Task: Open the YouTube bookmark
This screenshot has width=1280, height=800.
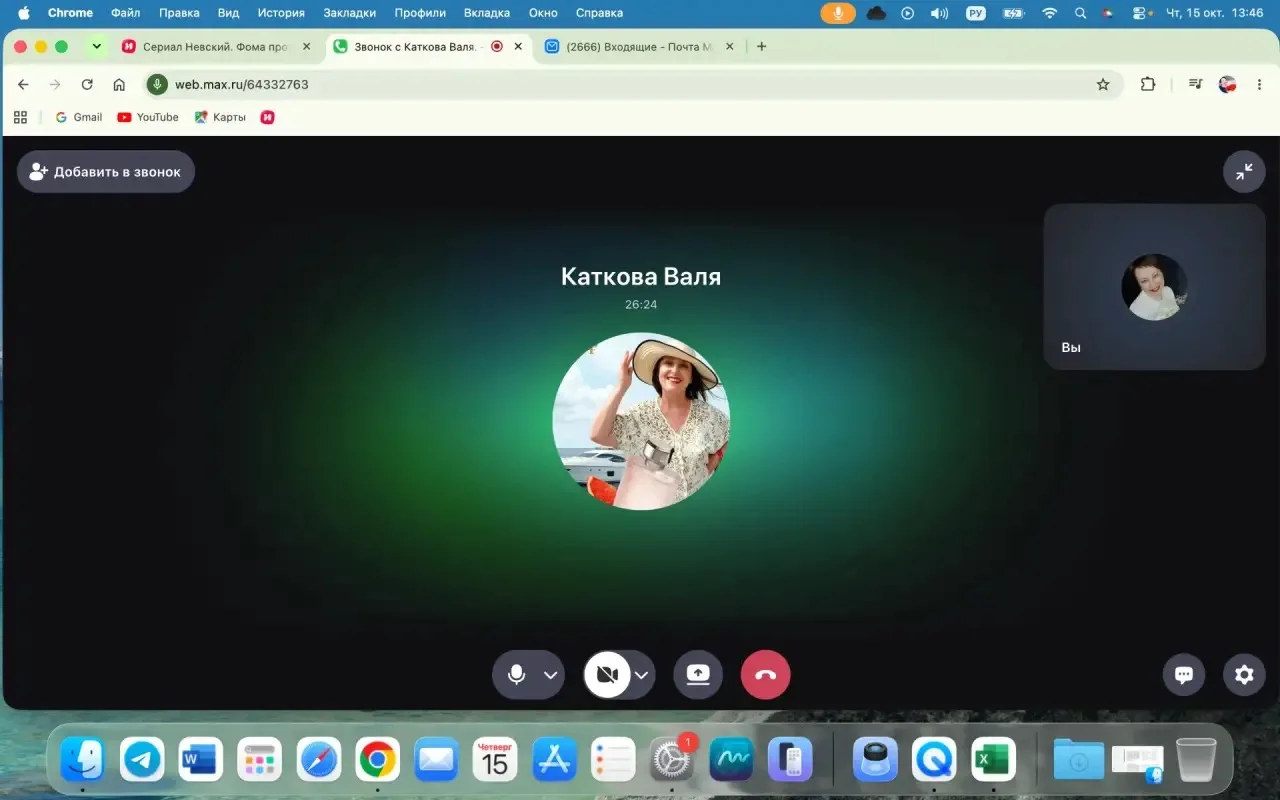Action: (x=148, y=117)
